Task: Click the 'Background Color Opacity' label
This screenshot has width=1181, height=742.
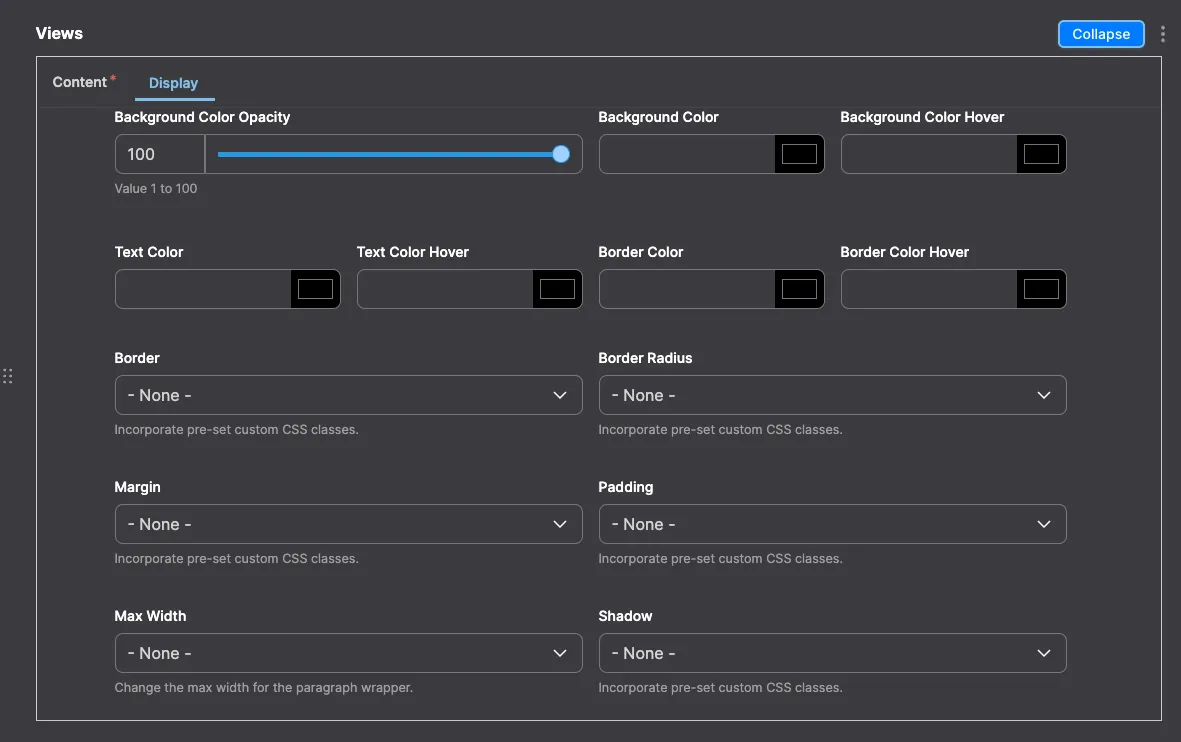Action: [202, 117]
